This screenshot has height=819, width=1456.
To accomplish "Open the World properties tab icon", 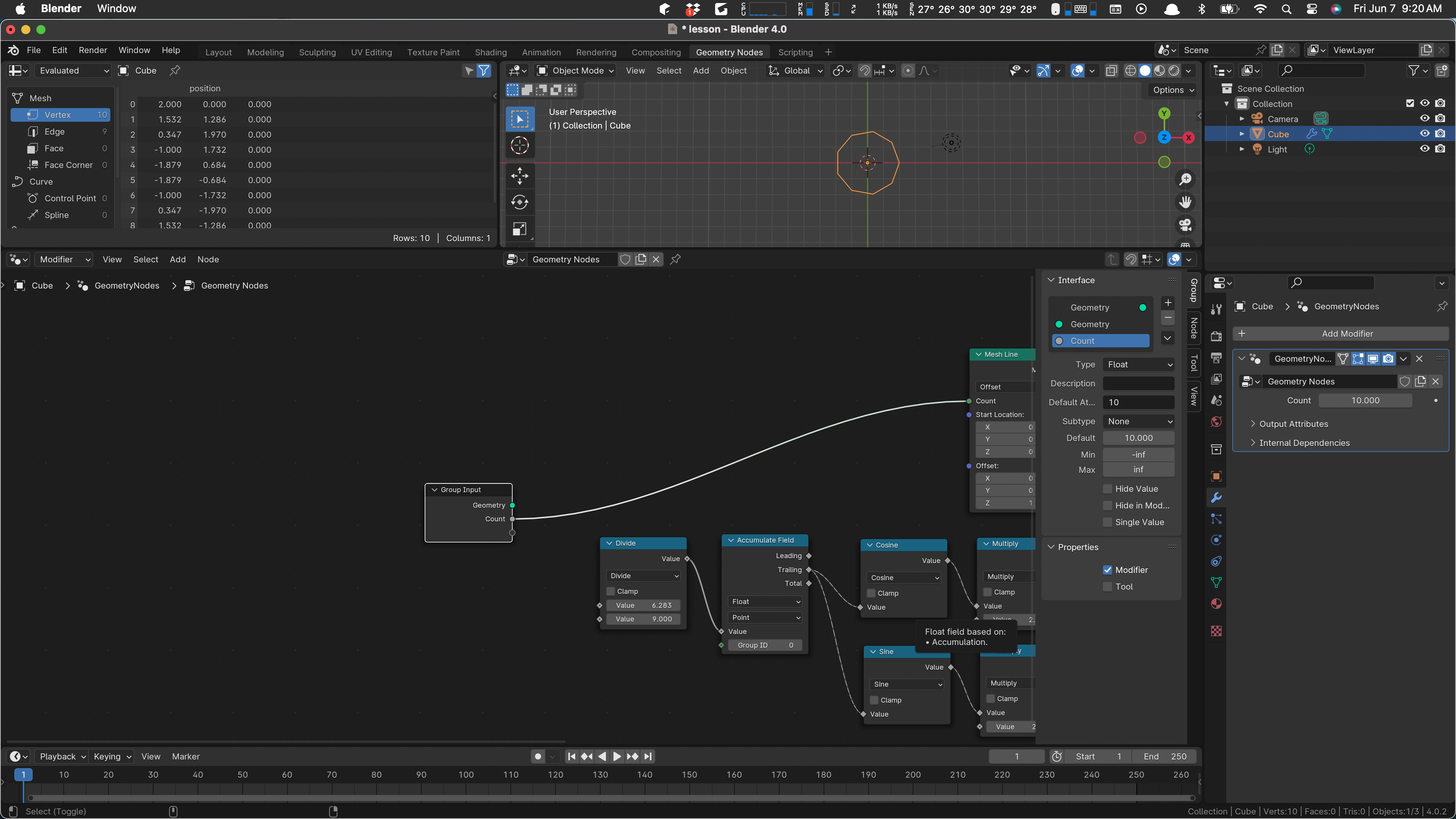I will click(x=1216, y=422).
